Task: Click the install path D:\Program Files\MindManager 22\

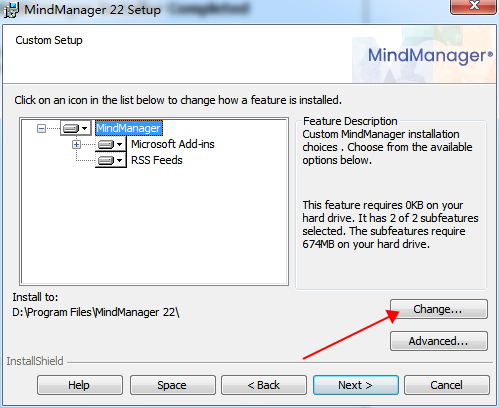Action: tap(96, 312)
